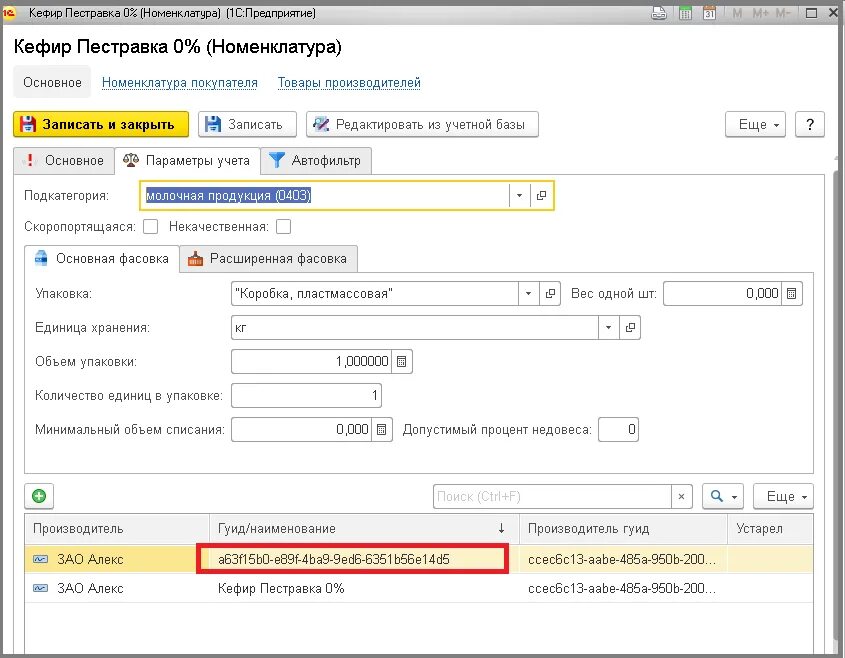The width and height of the screenshot is (845, 658).
Task: Switch to the Автофильтр tab
Action: [x=316, y=161]
